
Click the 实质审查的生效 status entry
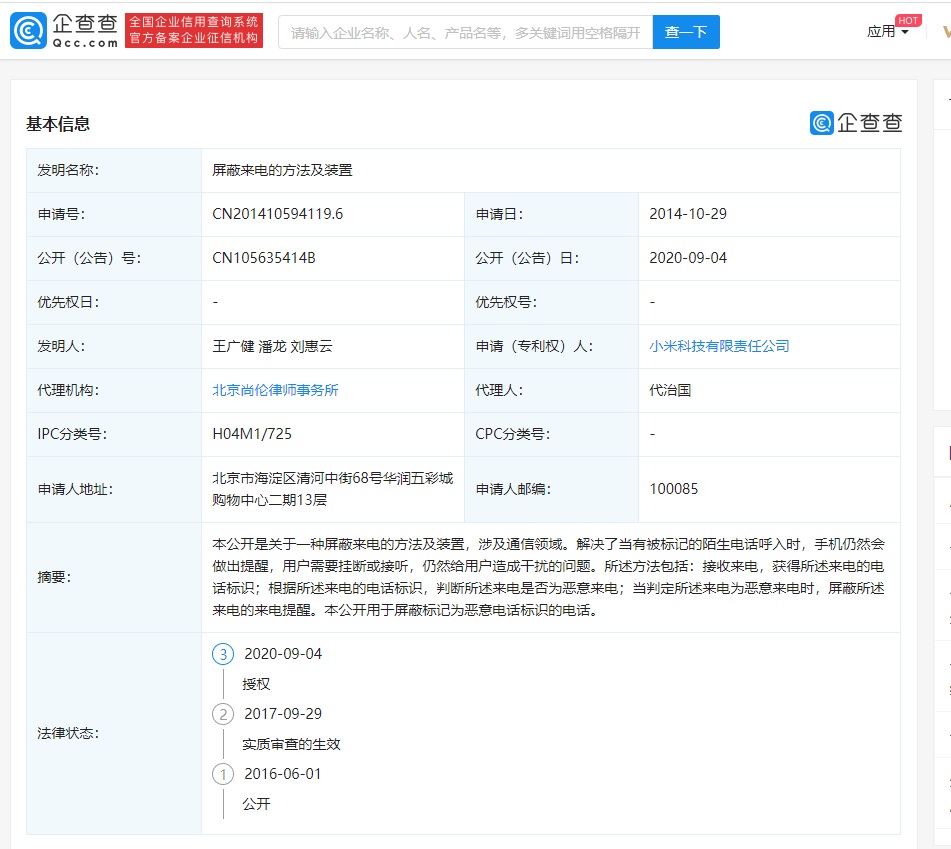tap(291, 744)
